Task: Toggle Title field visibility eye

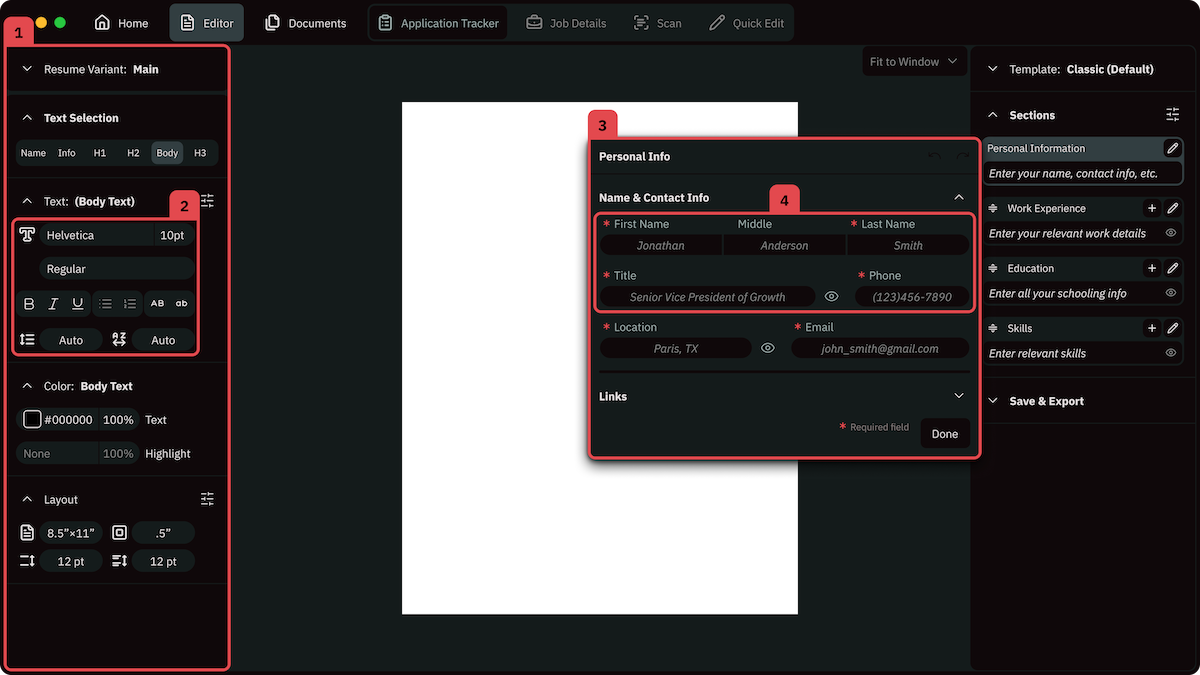Action: pyautogui.click(x=831, y=296)
